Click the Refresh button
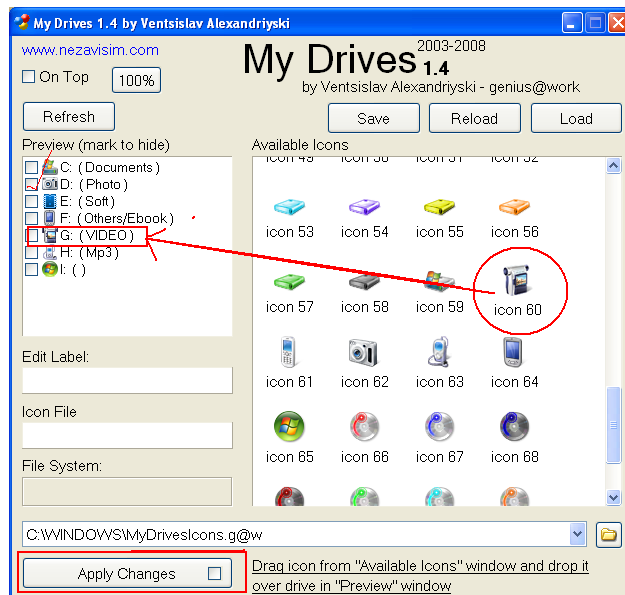Screen dimensions: 625x595 coord(69,117)
